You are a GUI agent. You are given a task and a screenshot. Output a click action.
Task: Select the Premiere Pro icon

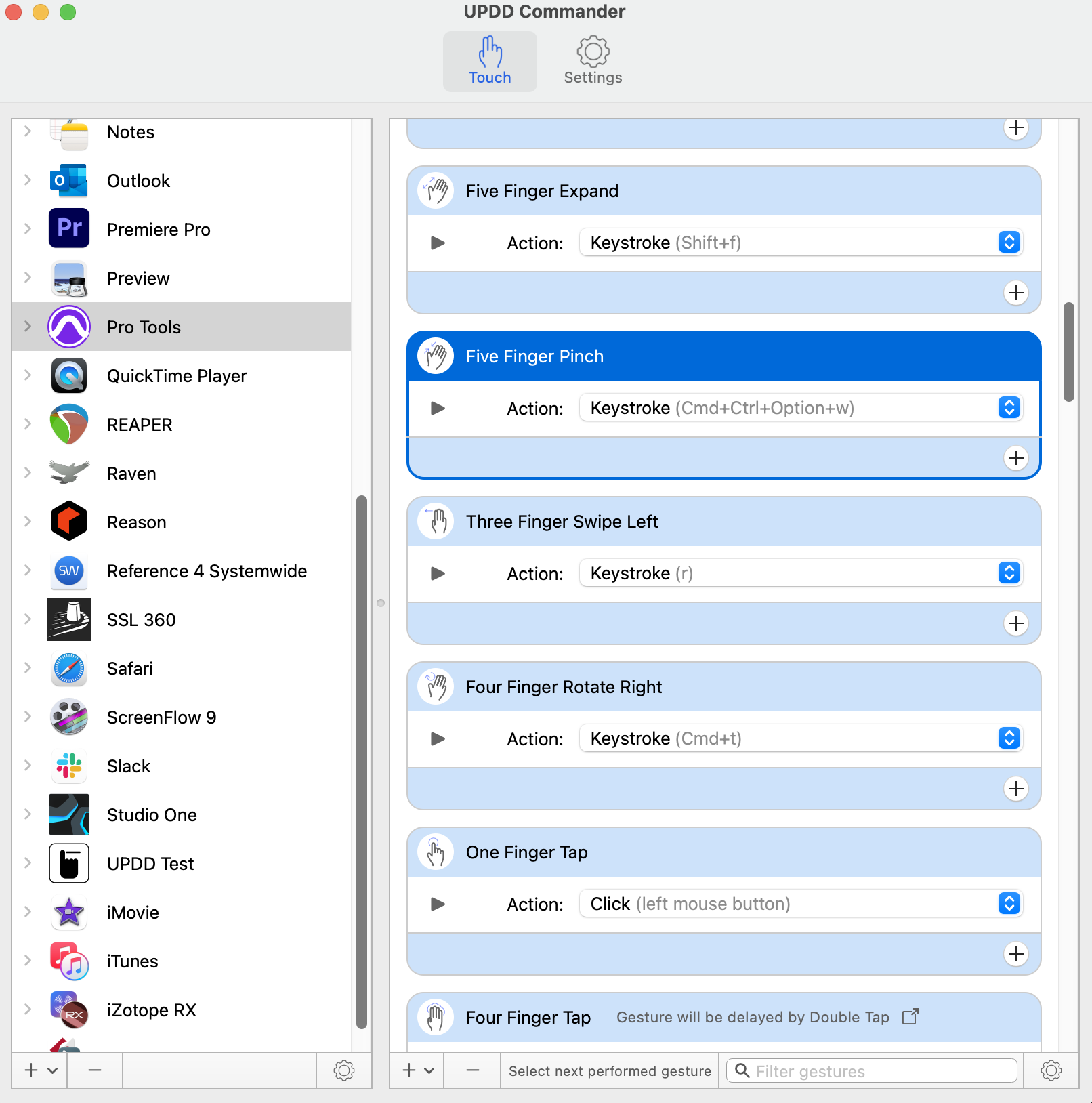click(69, 228)
